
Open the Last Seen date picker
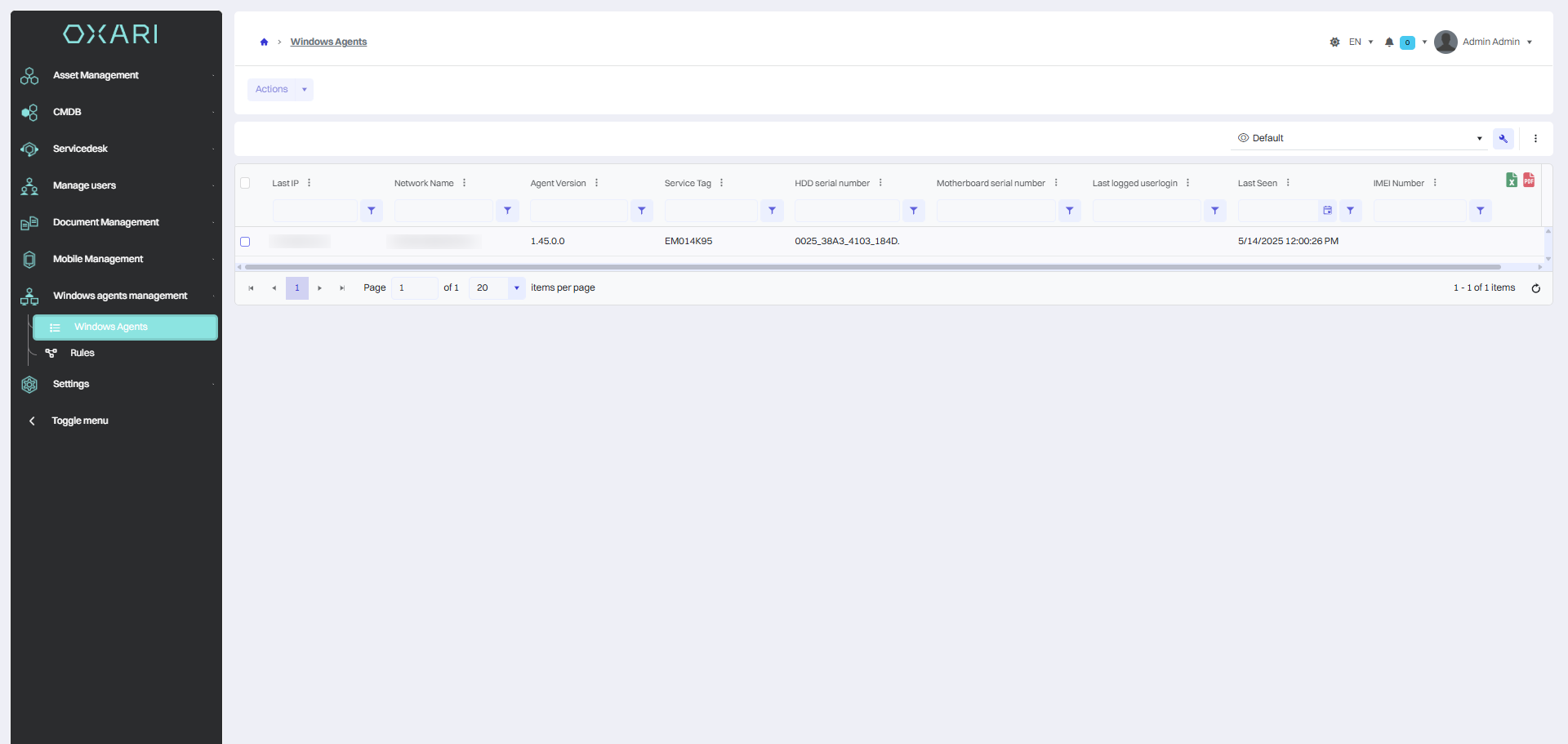point(1328,211)
